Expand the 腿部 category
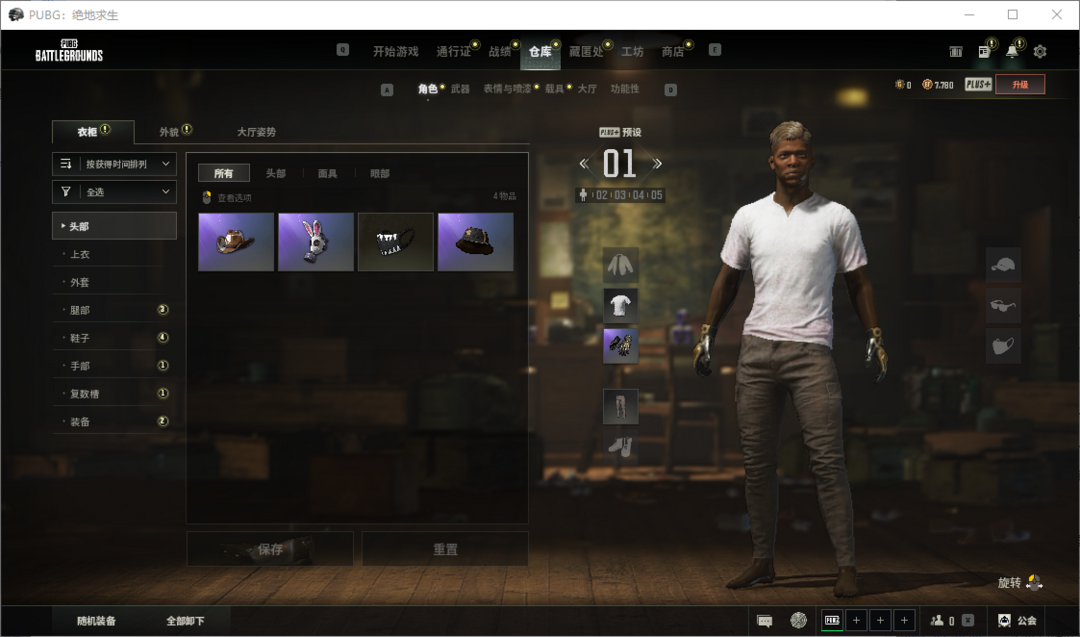This screenshot has width=1080, height=637. (114, 310)
